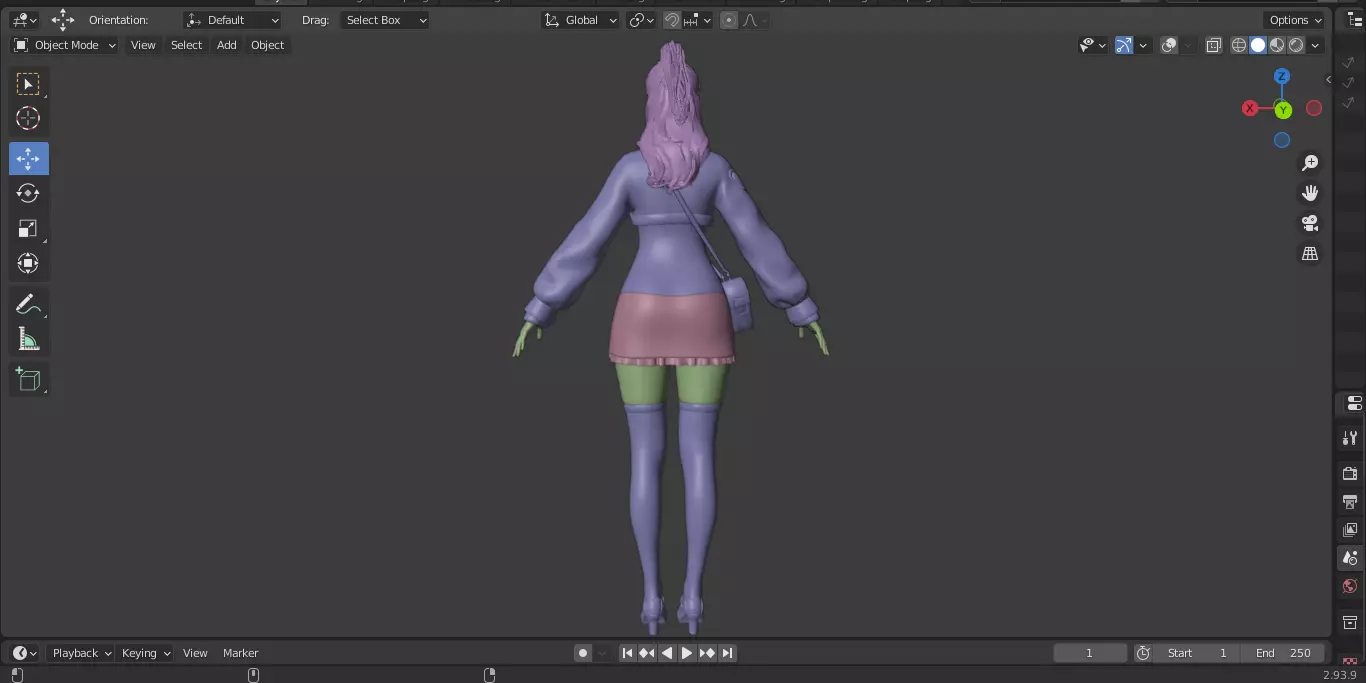This screenshot has height=683, width=1366.
Task: Open the View Layer properties tab
Action: (x=1351, y=529)
